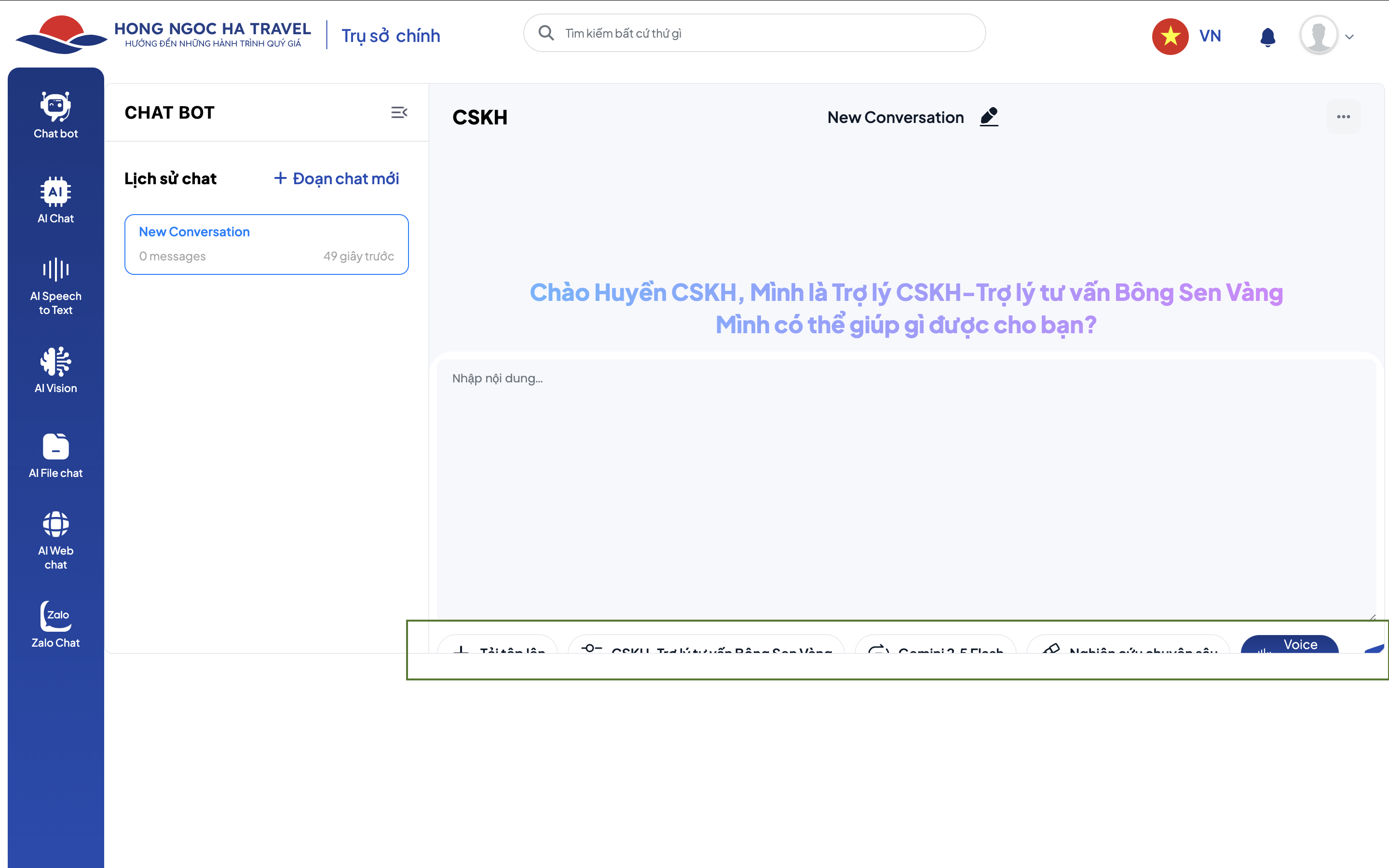The height and width of the screenshot is (868, 1389).
Task: Open the Trụ sở chính branch link
Action: [391, 36]
